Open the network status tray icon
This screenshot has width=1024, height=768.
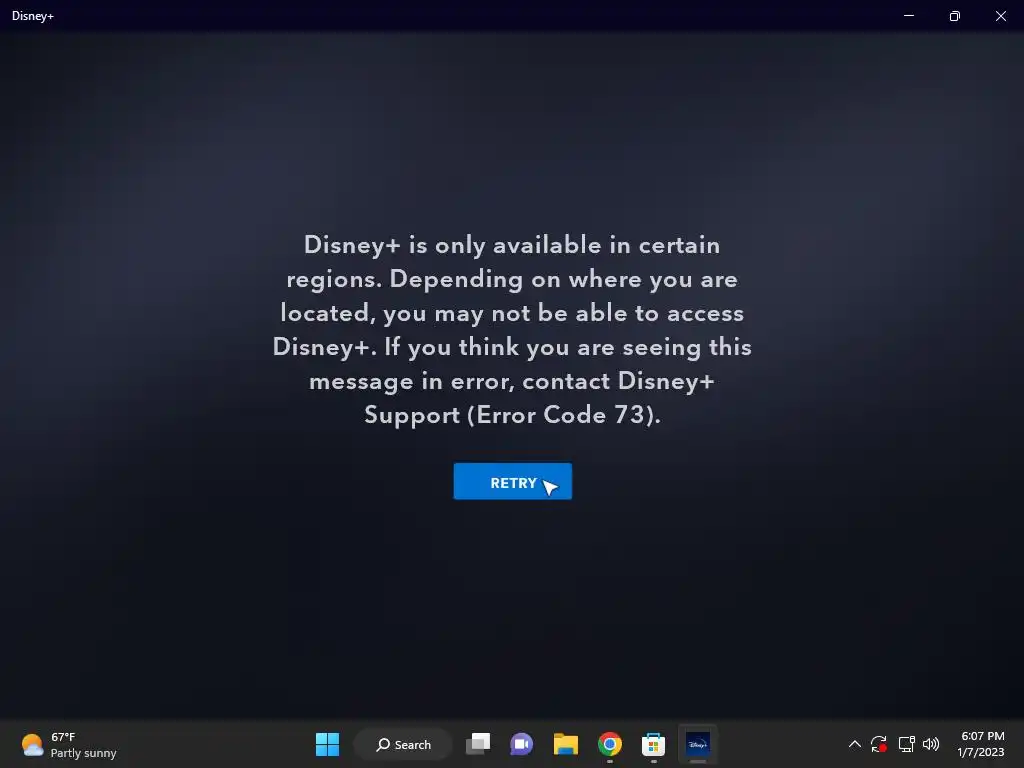pyautogui.click(x=906, y=744)
